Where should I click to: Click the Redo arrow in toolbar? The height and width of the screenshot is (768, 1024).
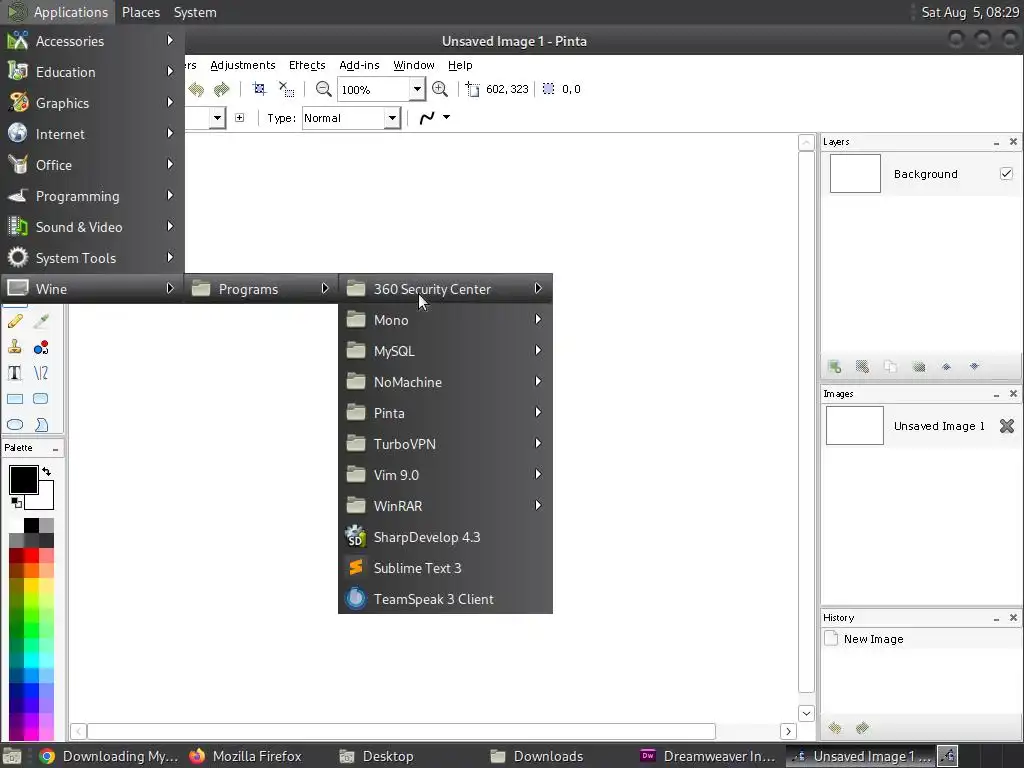tap(222, 89)
